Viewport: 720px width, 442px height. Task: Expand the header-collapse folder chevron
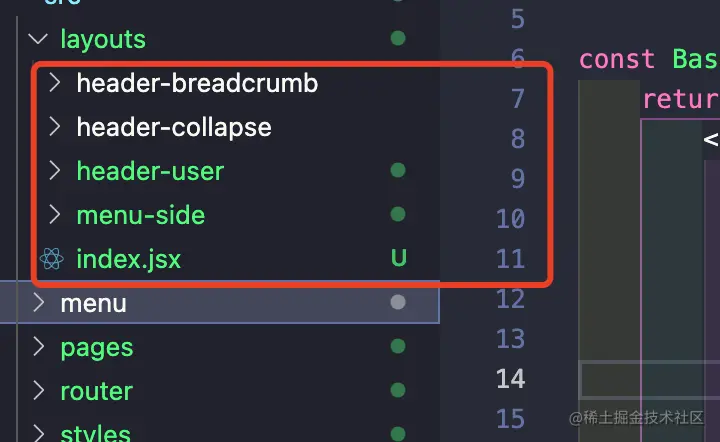tap(55, 127)
